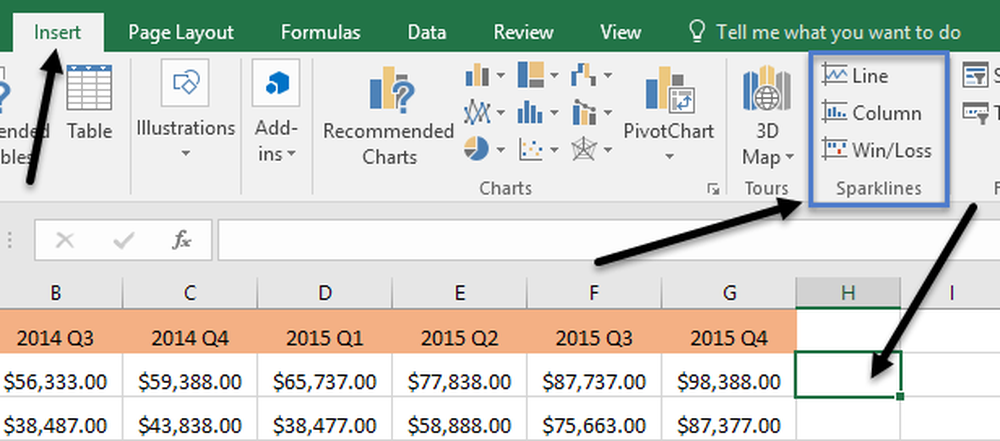Select column G header

[x=728, y=293]
